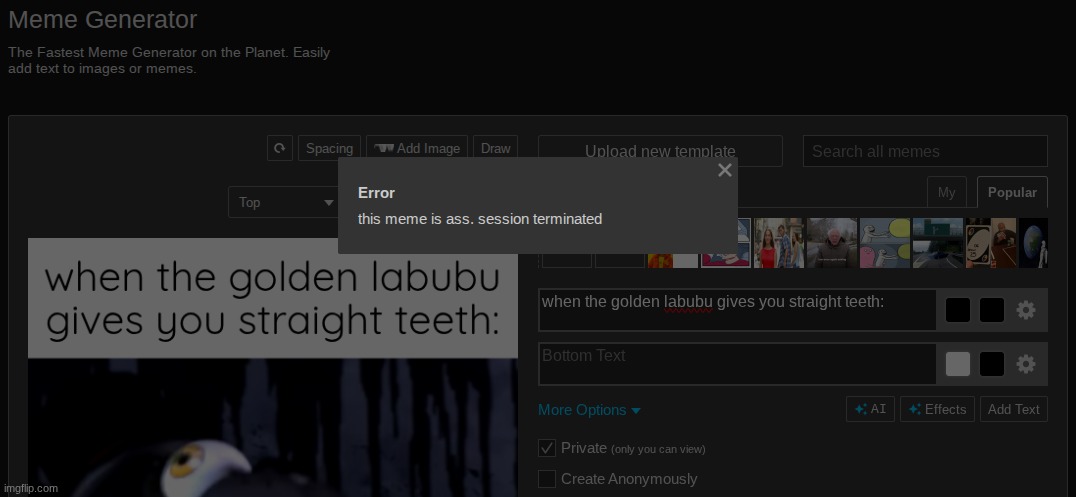Choose the Distracted Boyfriend meme template
This screenshot has height=497, width=1076.
click(779, 243)
